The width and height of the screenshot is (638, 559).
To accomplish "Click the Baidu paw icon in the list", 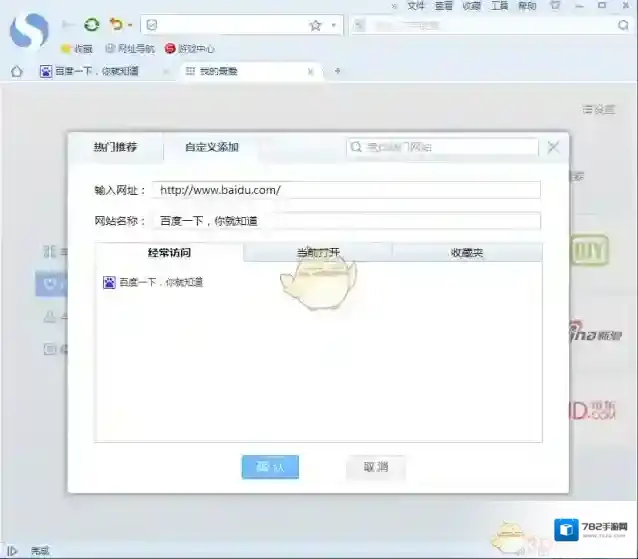I will pos(109,282).
